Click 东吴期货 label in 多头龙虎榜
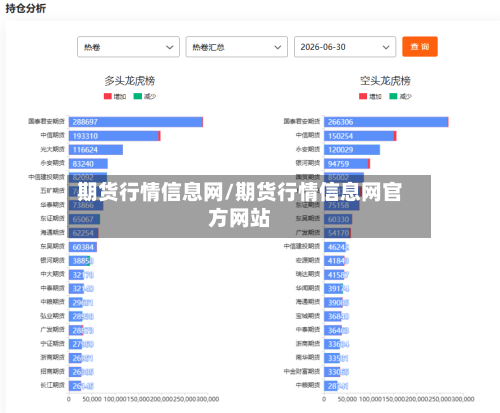500x413 pixels. 52,246
